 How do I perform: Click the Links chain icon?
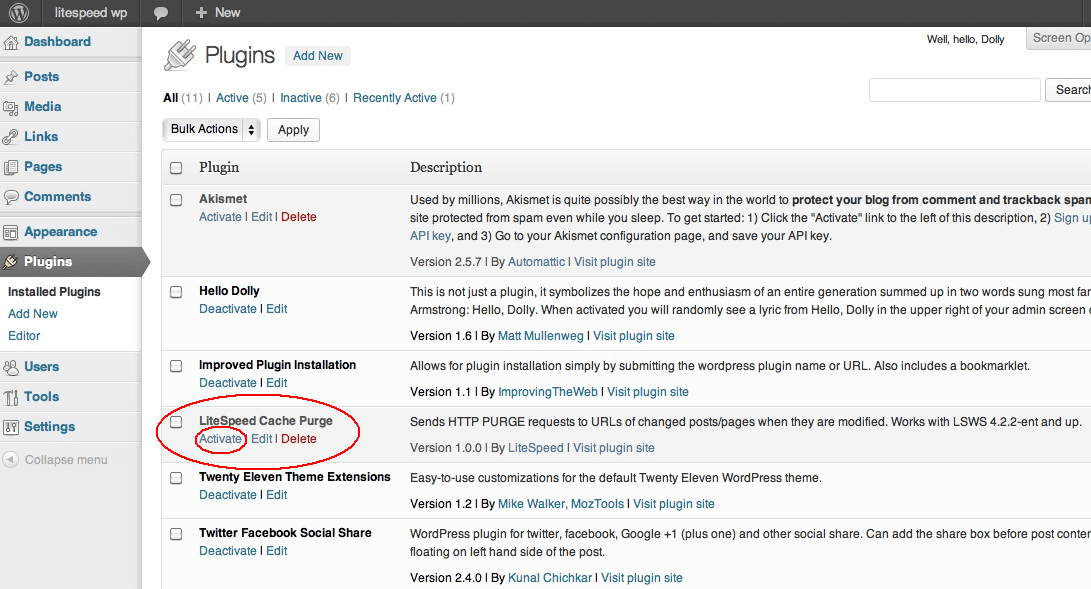10,137
